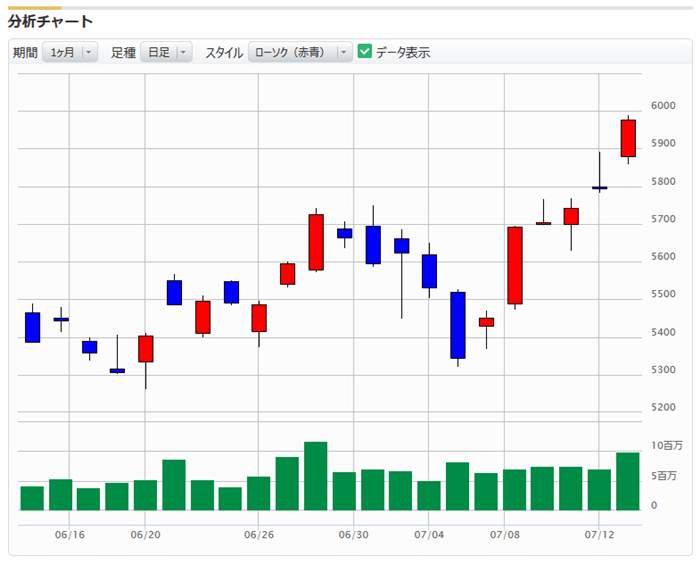Click the 06/16 date axis label

pos(70,535)
